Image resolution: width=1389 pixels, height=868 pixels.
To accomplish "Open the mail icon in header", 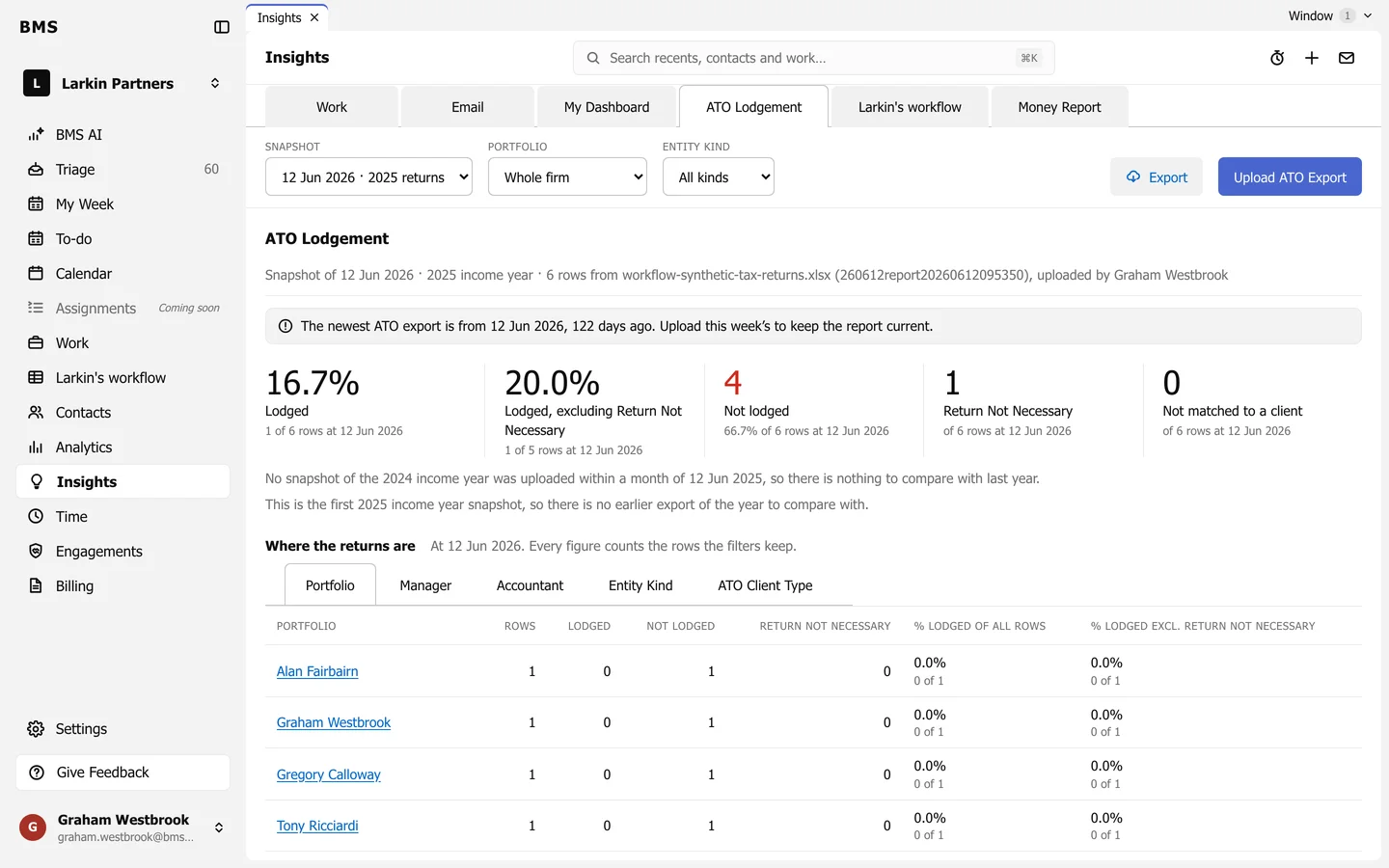I will click(1347, 58).
